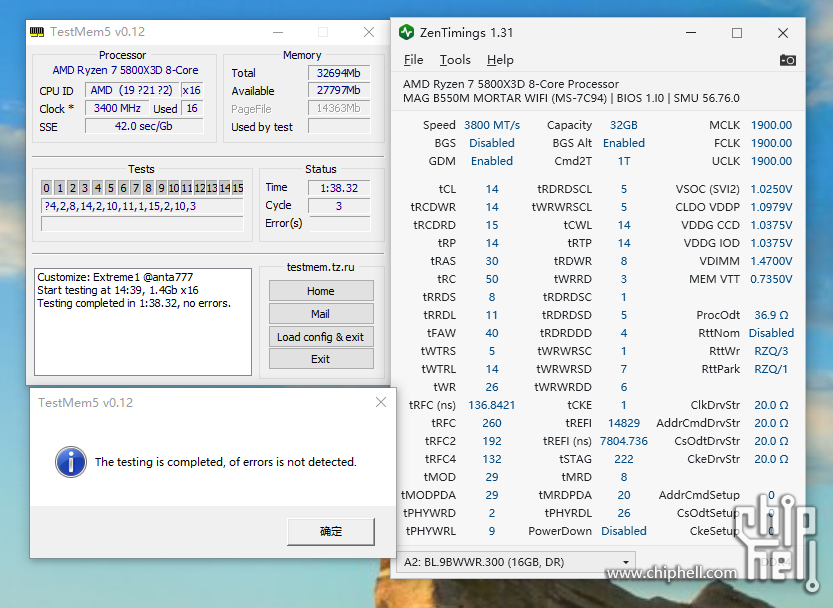Click the empty 'Used by test' field
Image resolution: width=833 pixels, height=608 pixels.
tap(338, 126)
